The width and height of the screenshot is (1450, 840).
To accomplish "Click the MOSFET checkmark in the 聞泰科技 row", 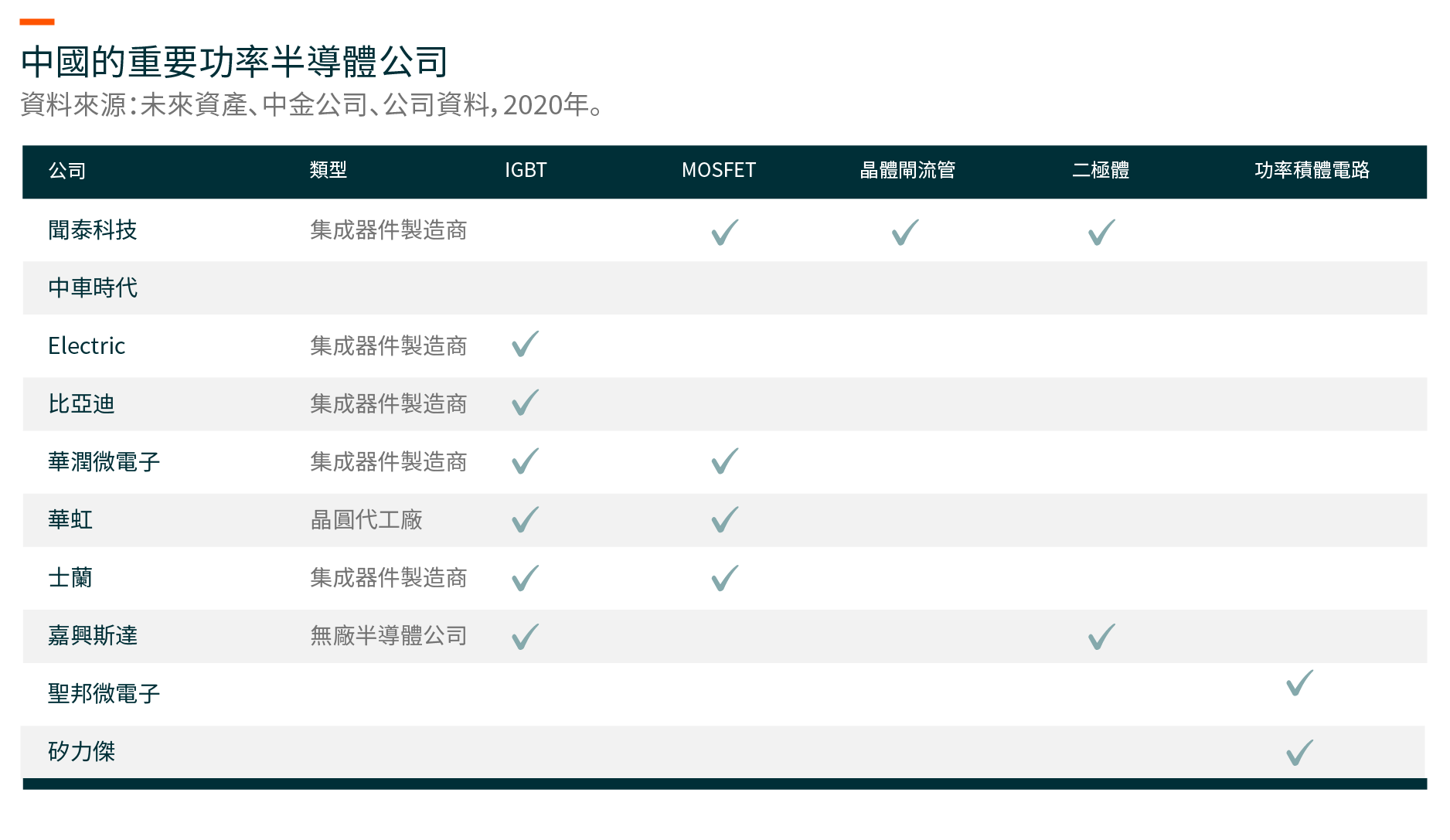I will tap(725, 232).
